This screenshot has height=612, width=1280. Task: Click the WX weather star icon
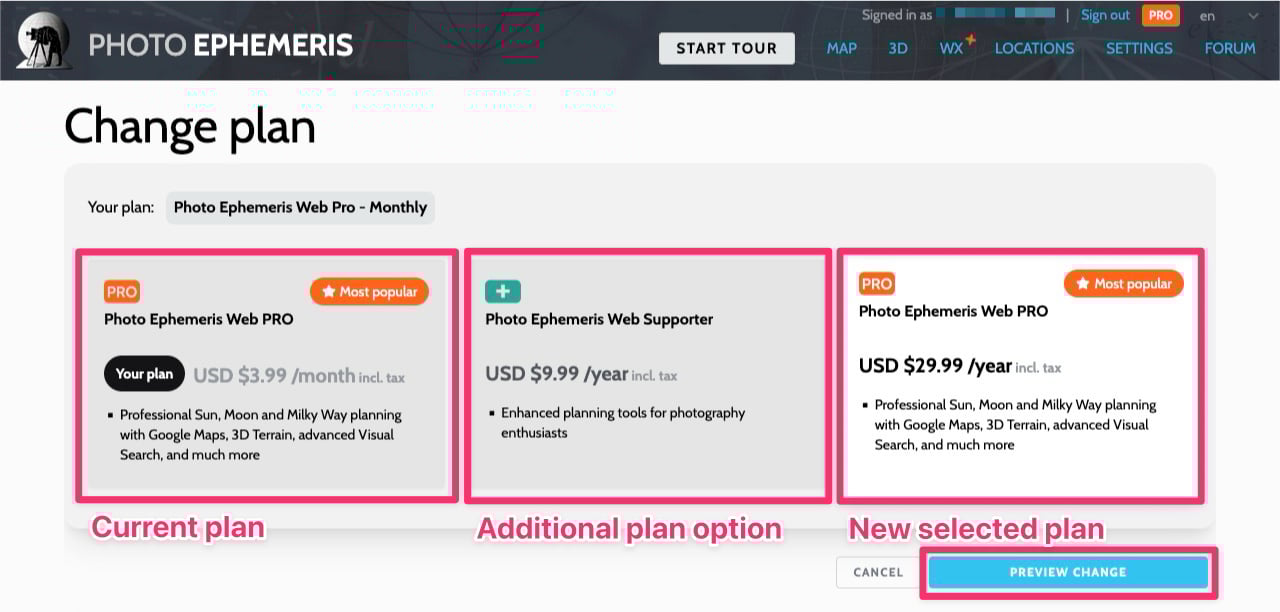[969, 40]
